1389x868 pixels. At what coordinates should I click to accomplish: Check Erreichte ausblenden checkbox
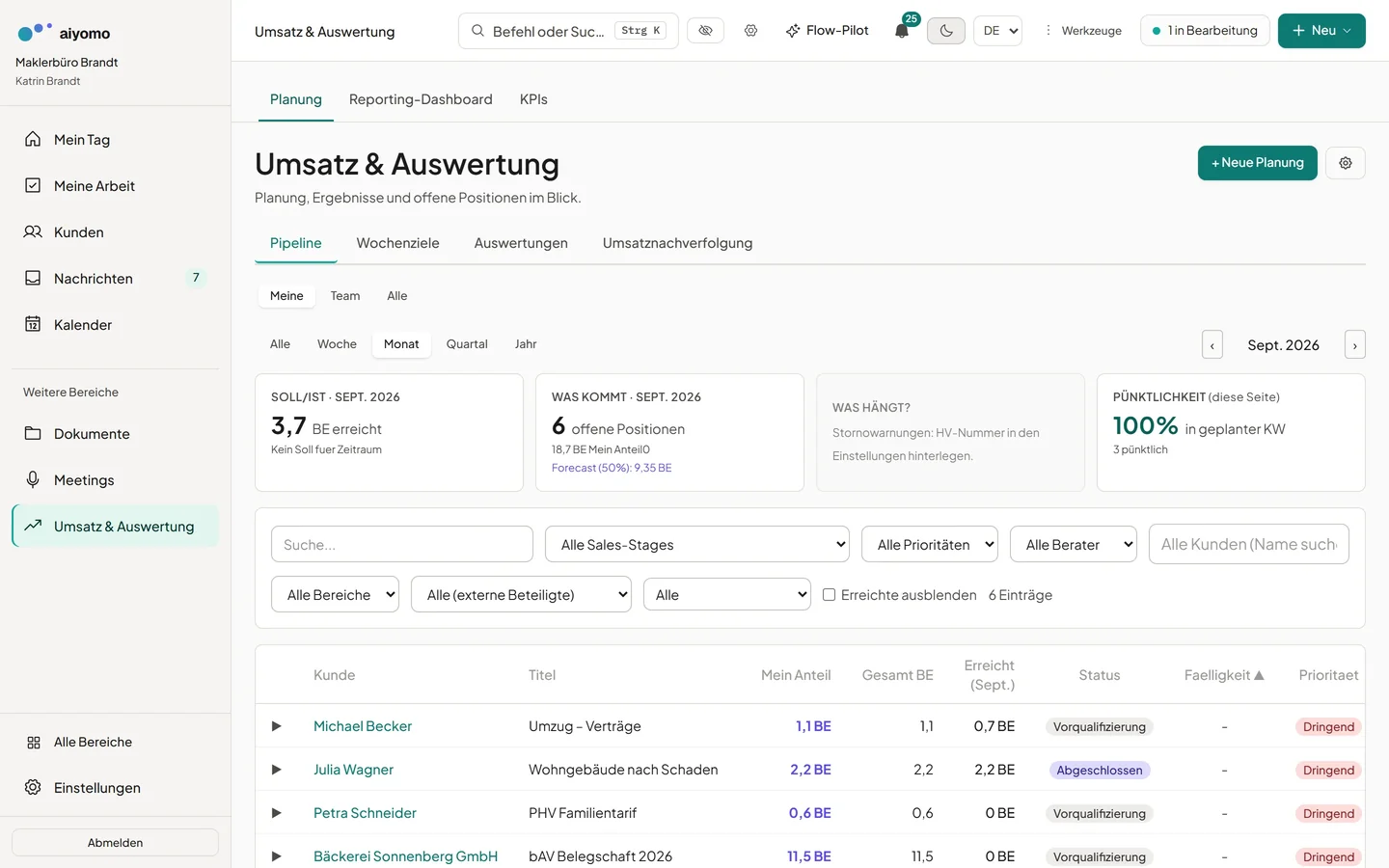(x=829, y=595)
